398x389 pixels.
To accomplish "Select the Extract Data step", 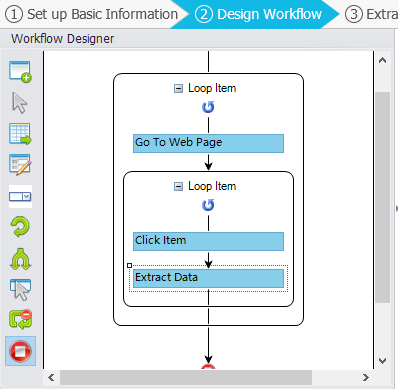I will click(208, 278).
